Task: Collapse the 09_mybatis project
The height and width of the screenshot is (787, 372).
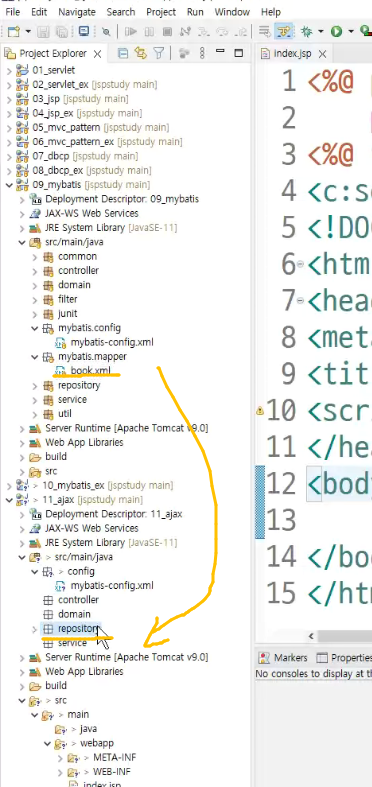Action: click(9, 185)
